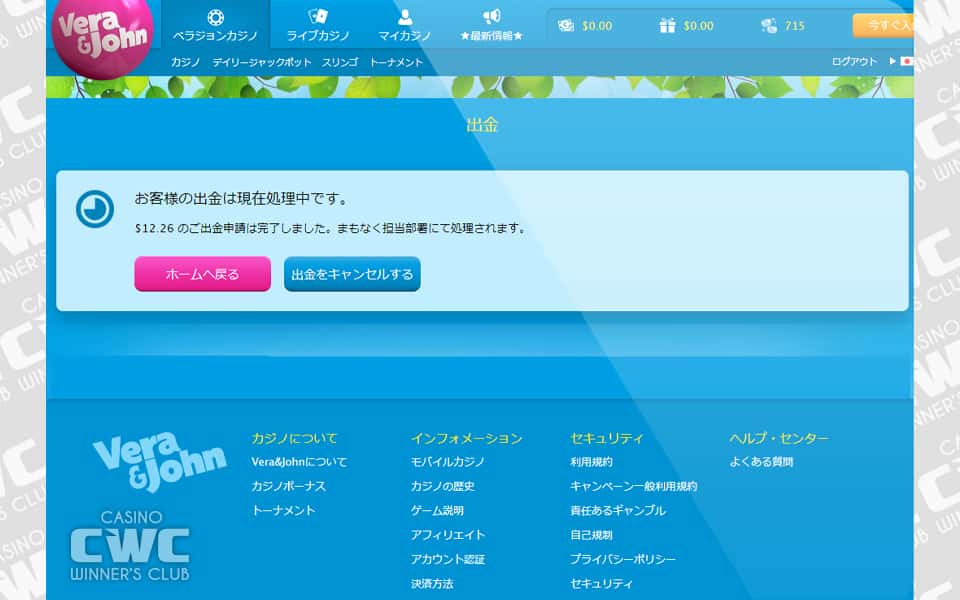The image size is (960, 600).
Task: Open the カジノ submenu item
Action: coord(186,62)
